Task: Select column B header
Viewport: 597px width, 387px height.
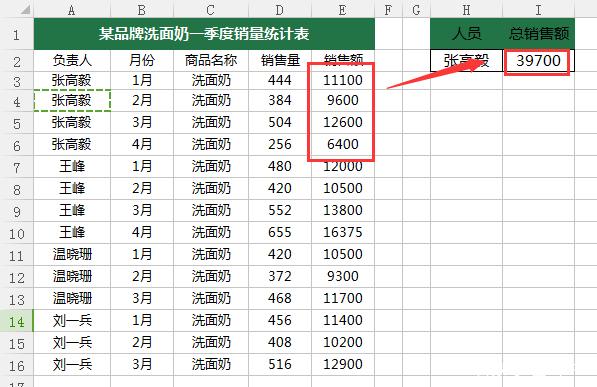Action: click(142, 9)
